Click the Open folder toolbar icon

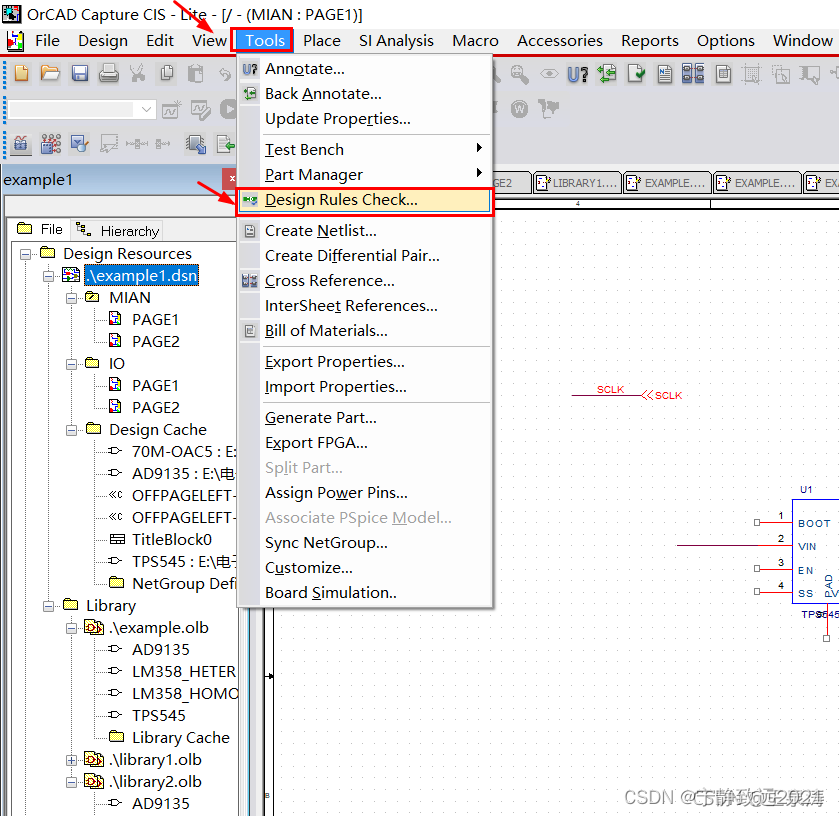point(50,73)
